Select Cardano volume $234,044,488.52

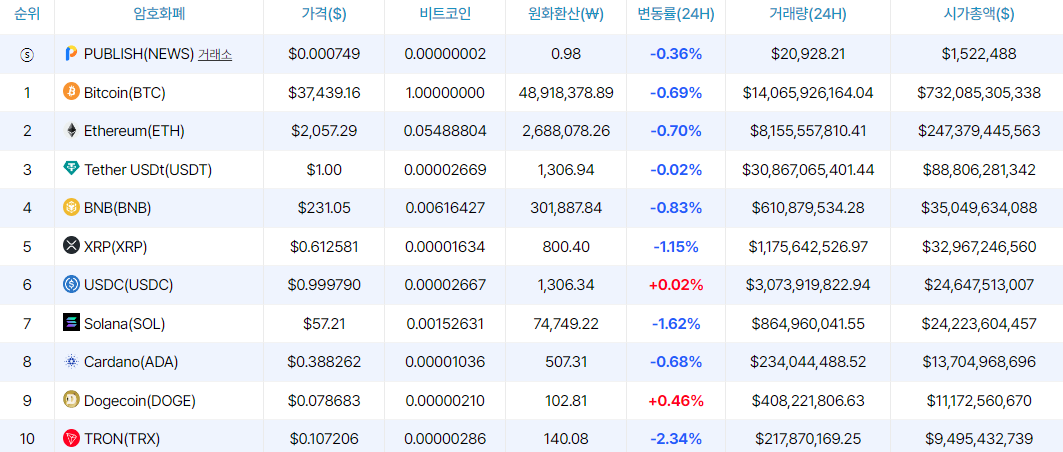pos(808,363)
